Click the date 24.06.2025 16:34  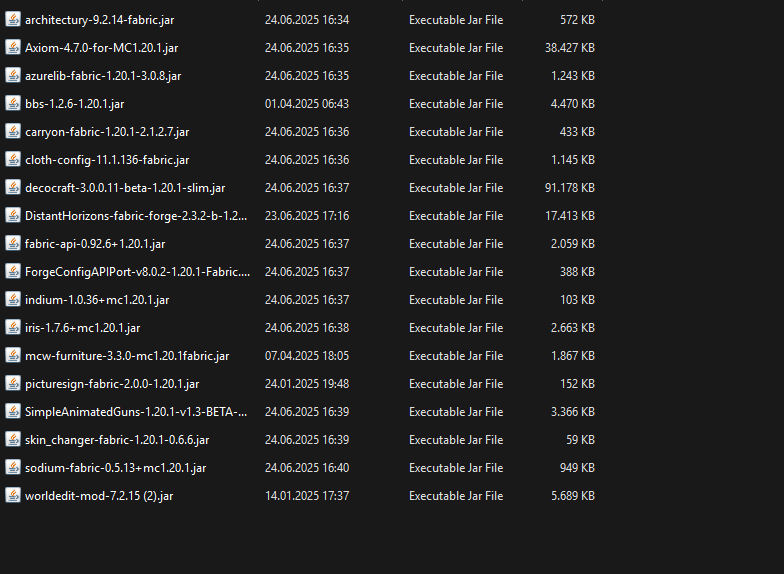(x=307, y=20)
